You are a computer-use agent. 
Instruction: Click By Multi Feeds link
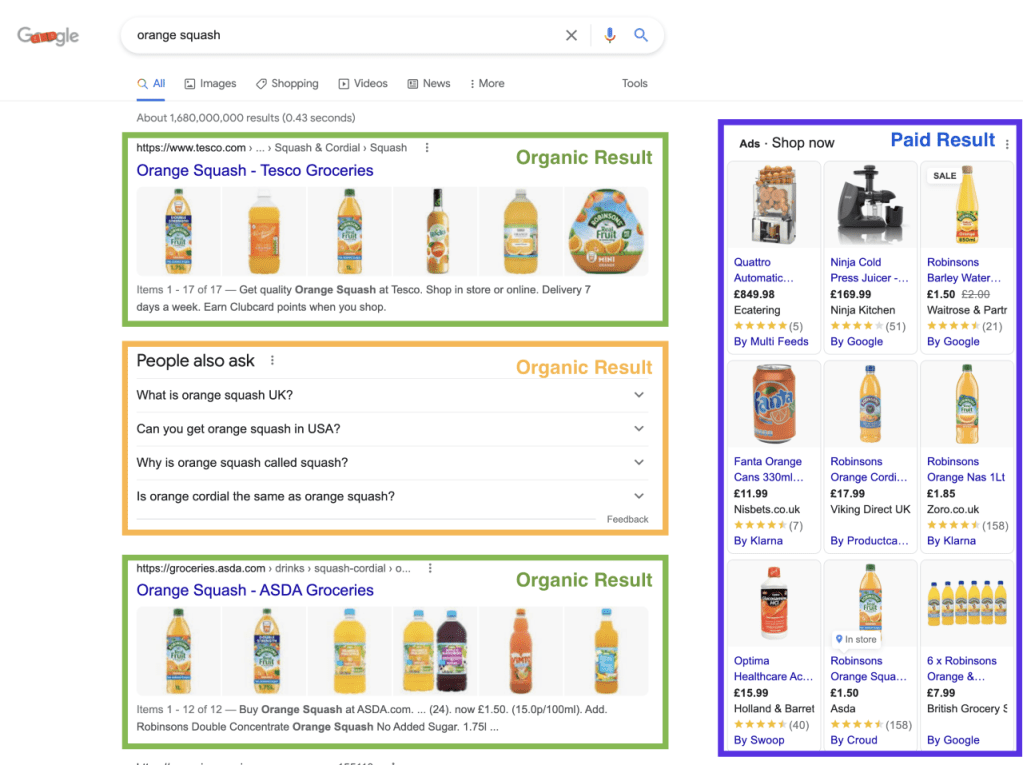pos(771,342)
